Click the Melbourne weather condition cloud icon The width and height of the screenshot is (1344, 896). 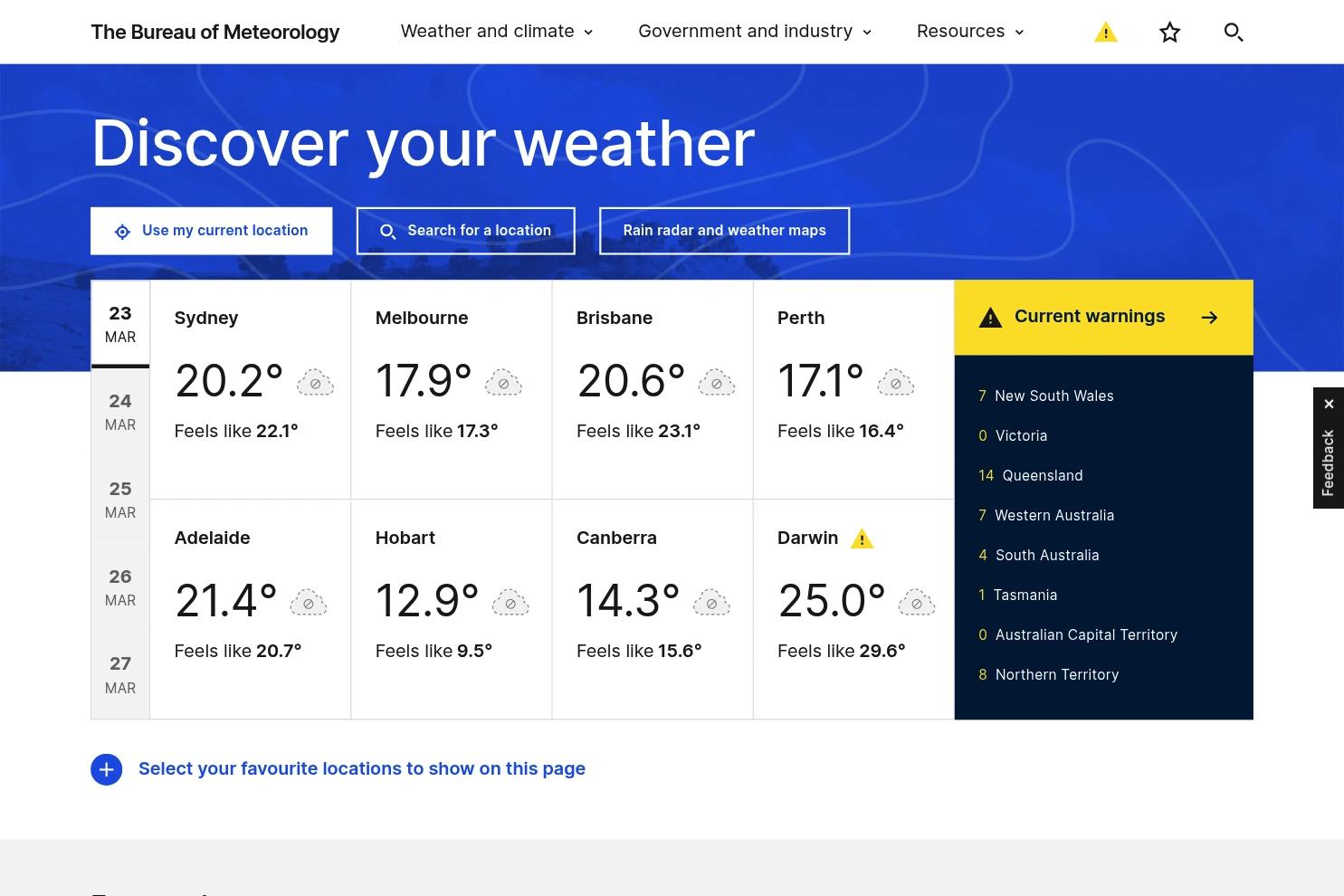(504, 383)
